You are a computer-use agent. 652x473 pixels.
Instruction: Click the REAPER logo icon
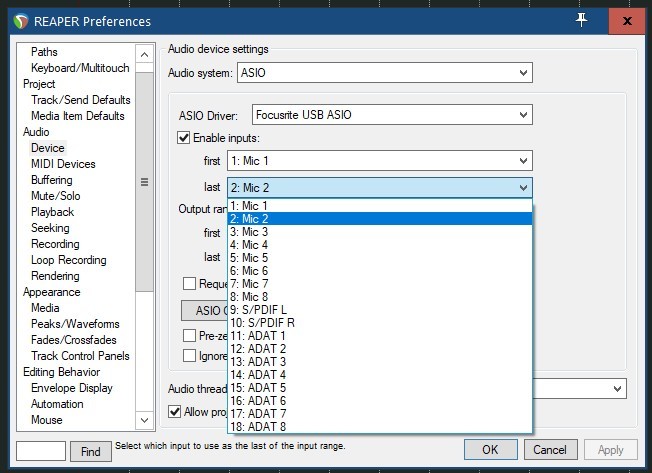pos(22,21)
